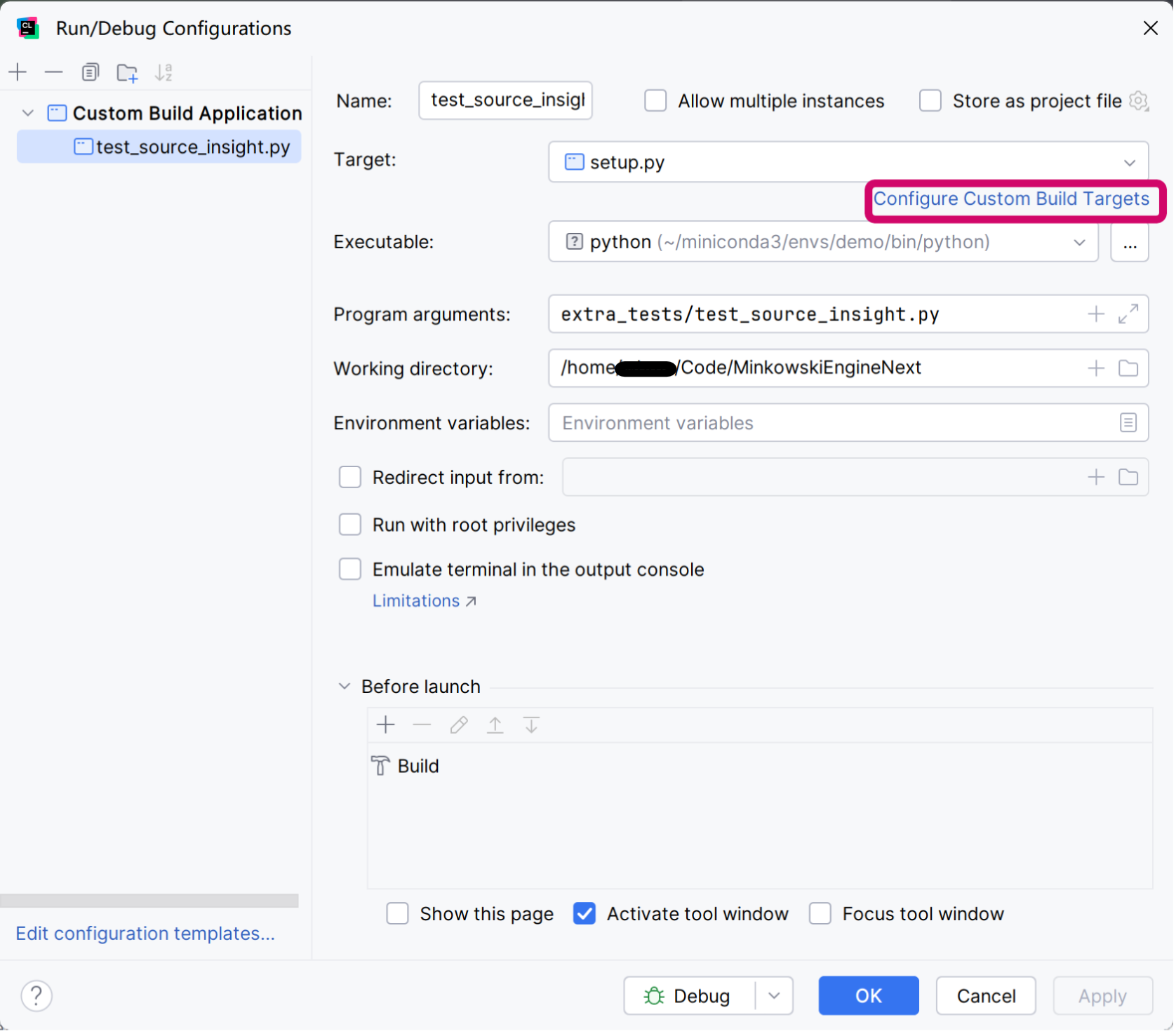
Task: Expand the Program arguments field editor
Action: [x=1128, y=314]
